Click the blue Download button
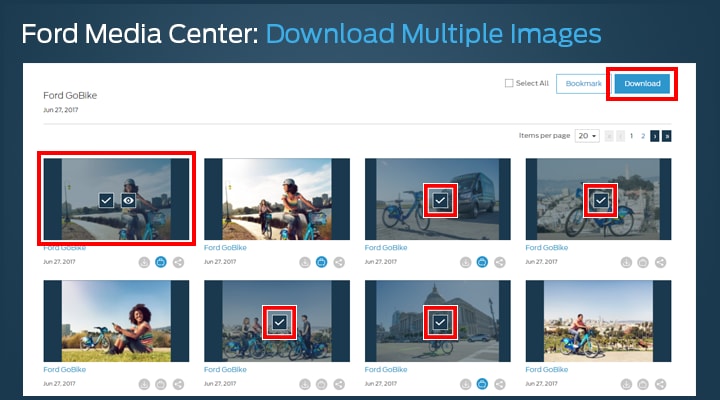Image resolution: width=720 pixels, height=400 pixels. (x=642, y=84)
